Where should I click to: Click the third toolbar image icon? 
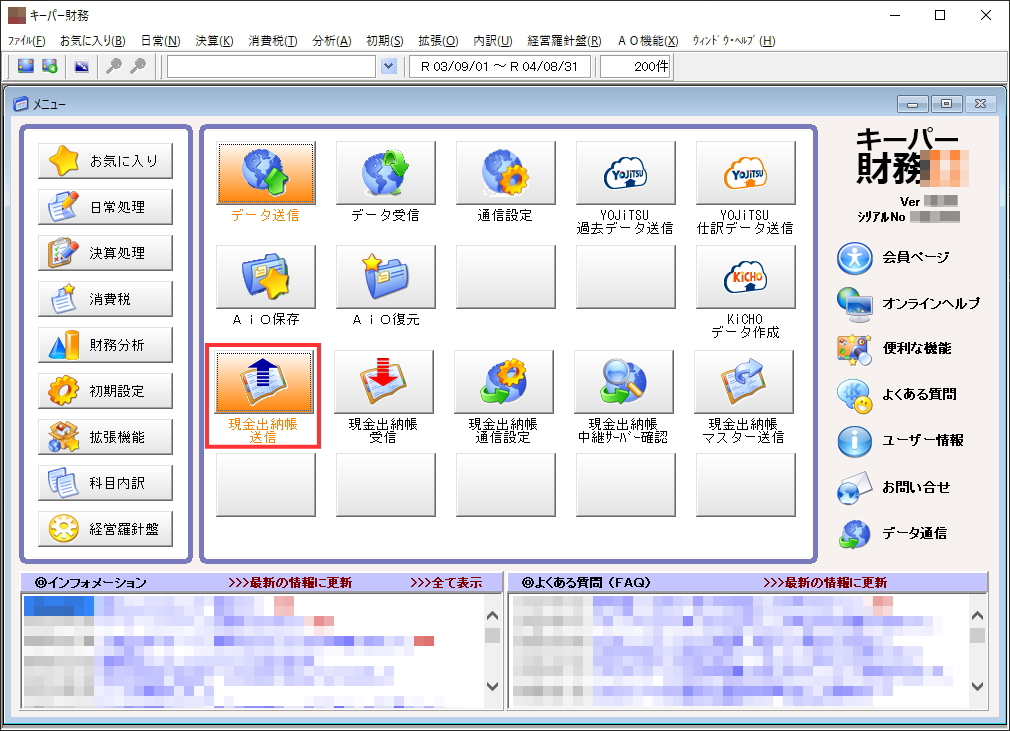[x=82, y=66]
